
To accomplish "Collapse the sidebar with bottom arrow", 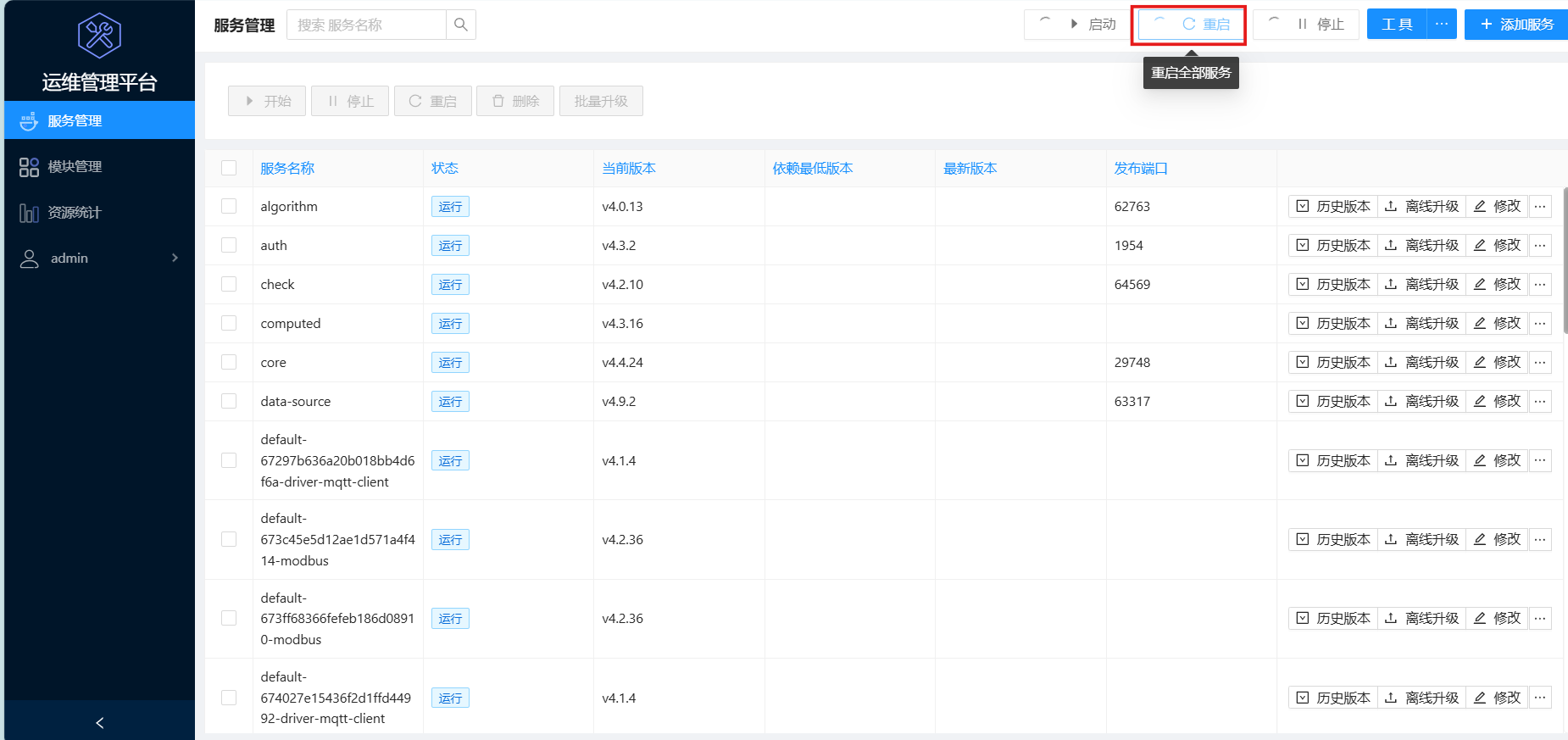I will 99,722.
